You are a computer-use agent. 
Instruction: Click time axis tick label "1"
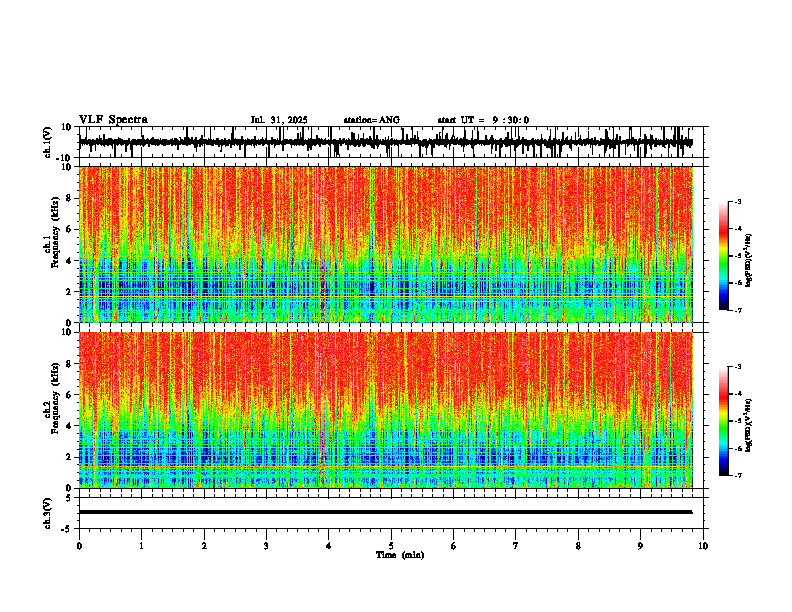click(141, 546)
